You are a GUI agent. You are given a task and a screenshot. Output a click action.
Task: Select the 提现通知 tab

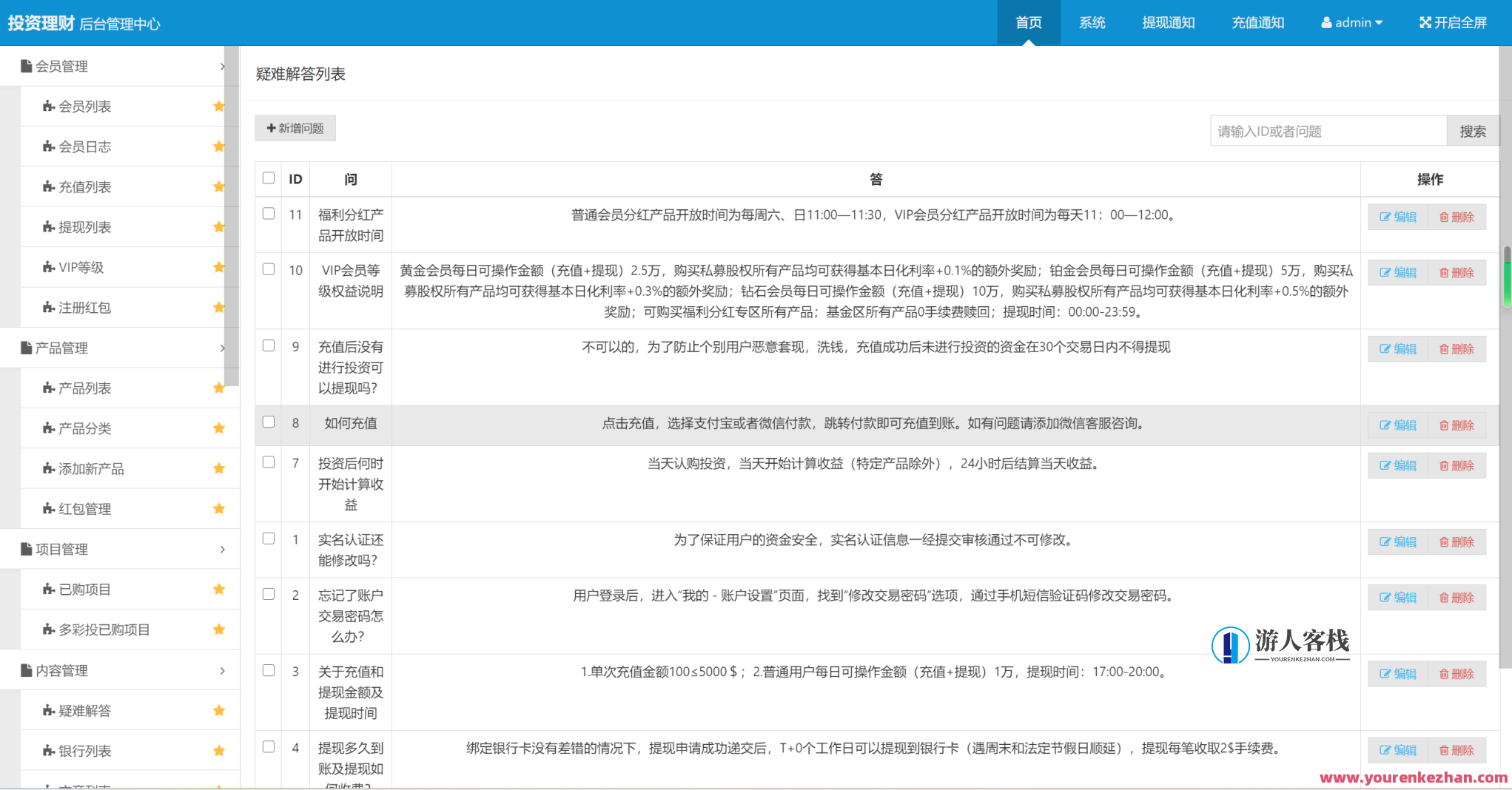pyautogui.click(x=1169, y=22)
